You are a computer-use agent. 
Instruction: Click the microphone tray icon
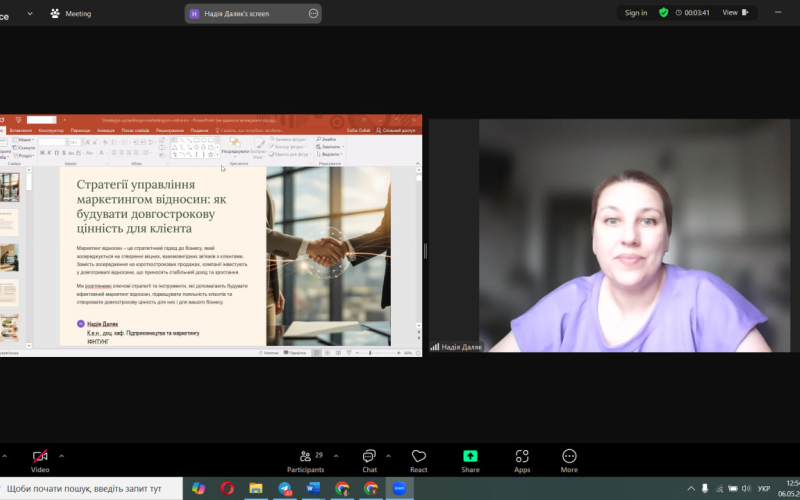click(705, 488)
